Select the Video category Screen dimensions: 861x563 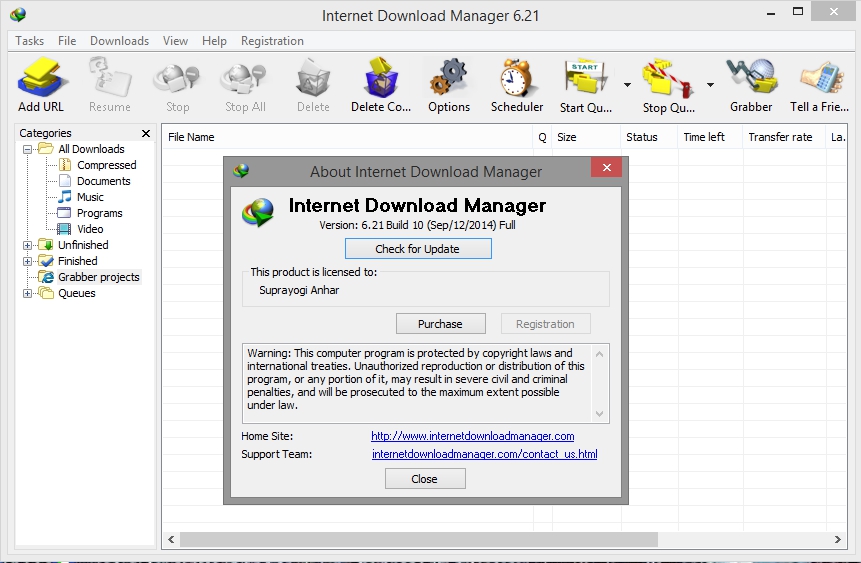(x=90, y=228)
